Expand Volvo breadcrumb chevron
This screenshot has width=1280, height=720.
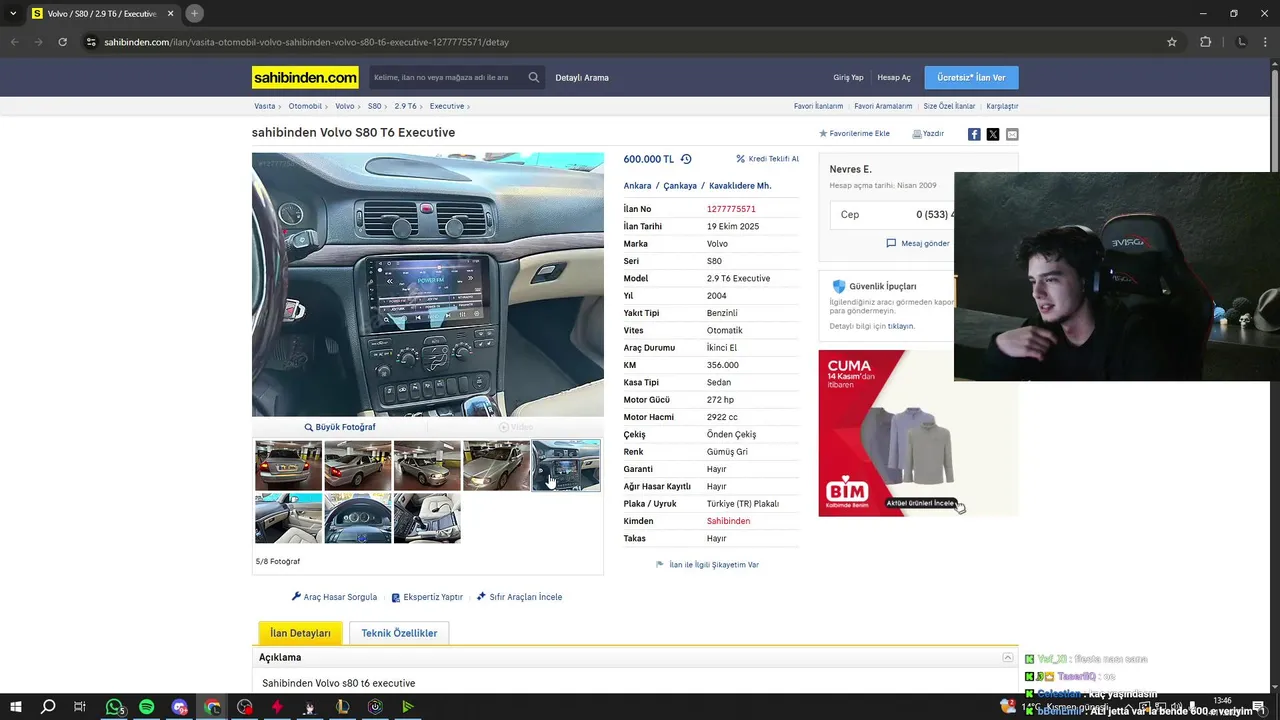click(x=360, y=106)
